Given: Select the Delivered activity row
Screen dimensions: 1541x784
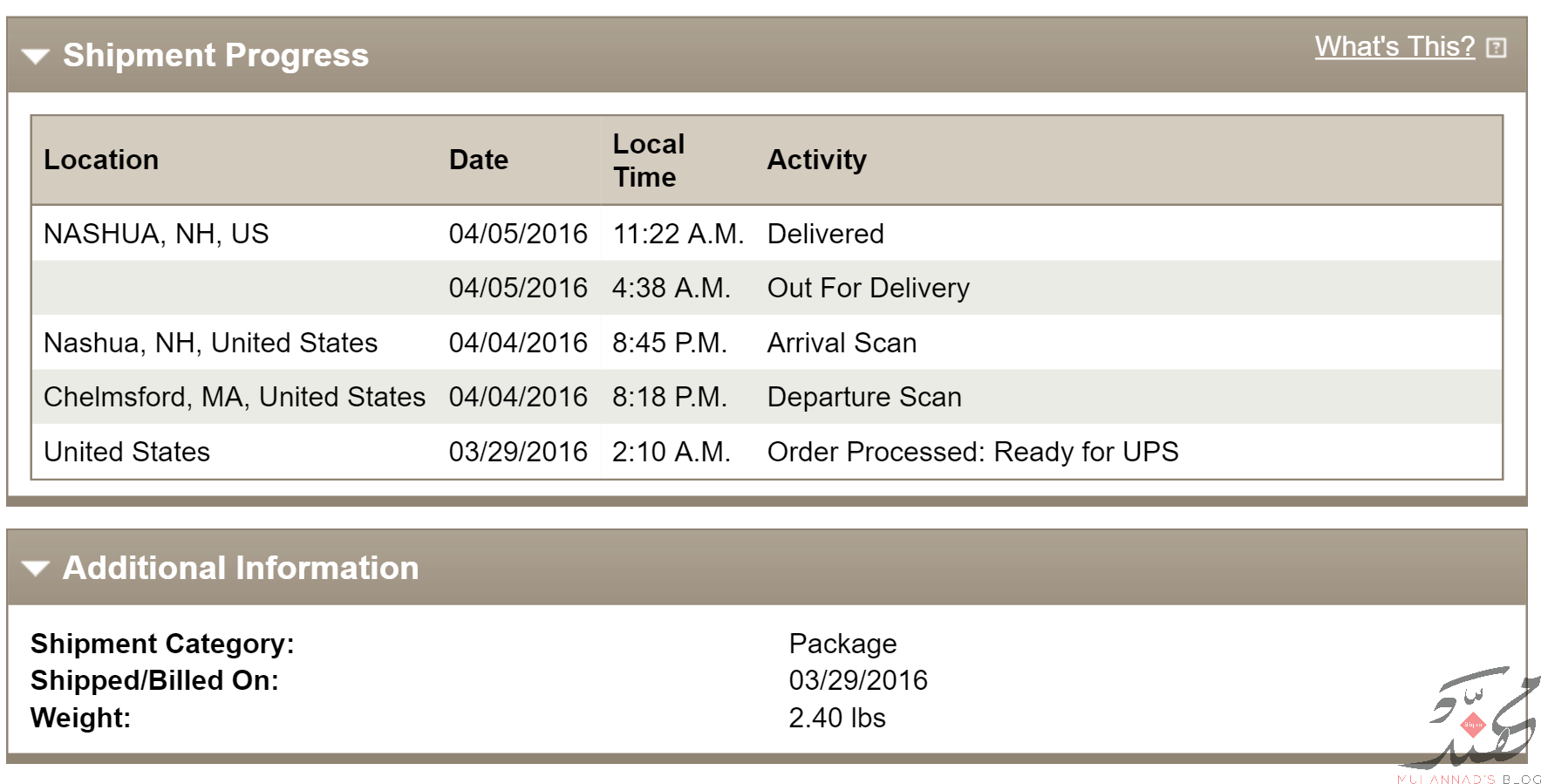Looking at the screenshot, I should (767, 234).
